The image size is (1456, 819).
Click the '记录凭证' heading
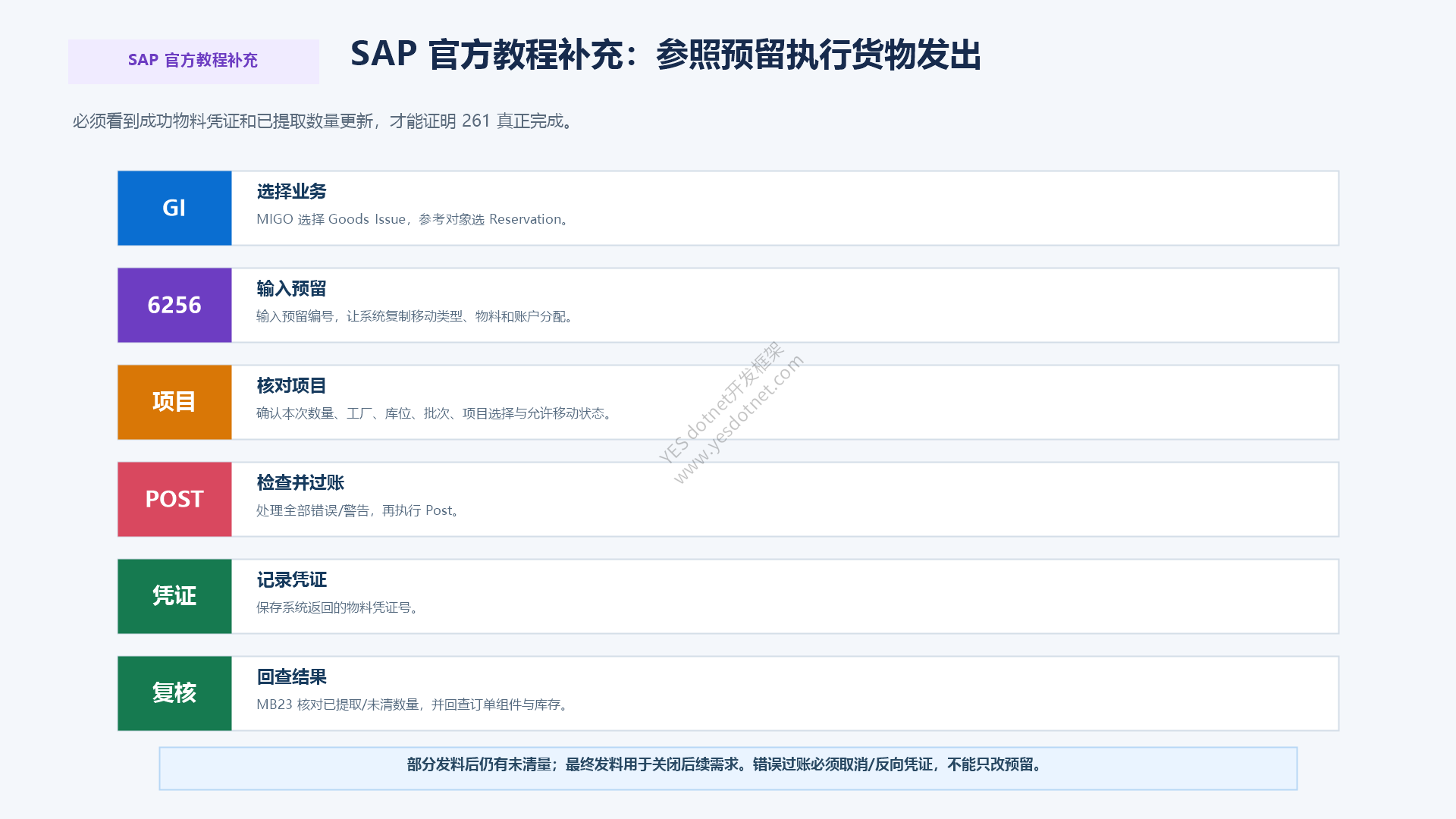pyautogui.click(x=291, y=580)
